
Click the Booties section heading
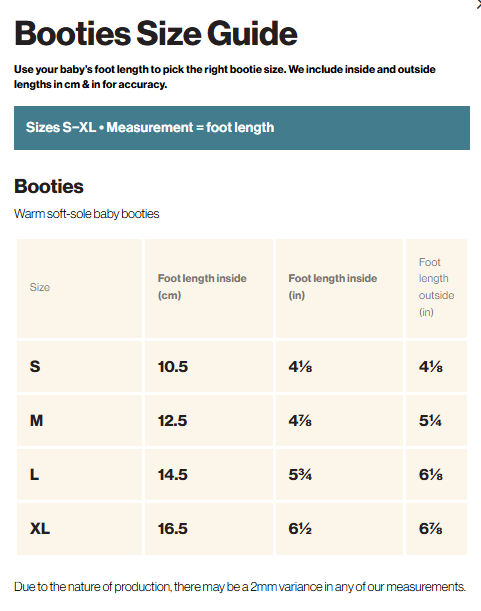(49, 186)
